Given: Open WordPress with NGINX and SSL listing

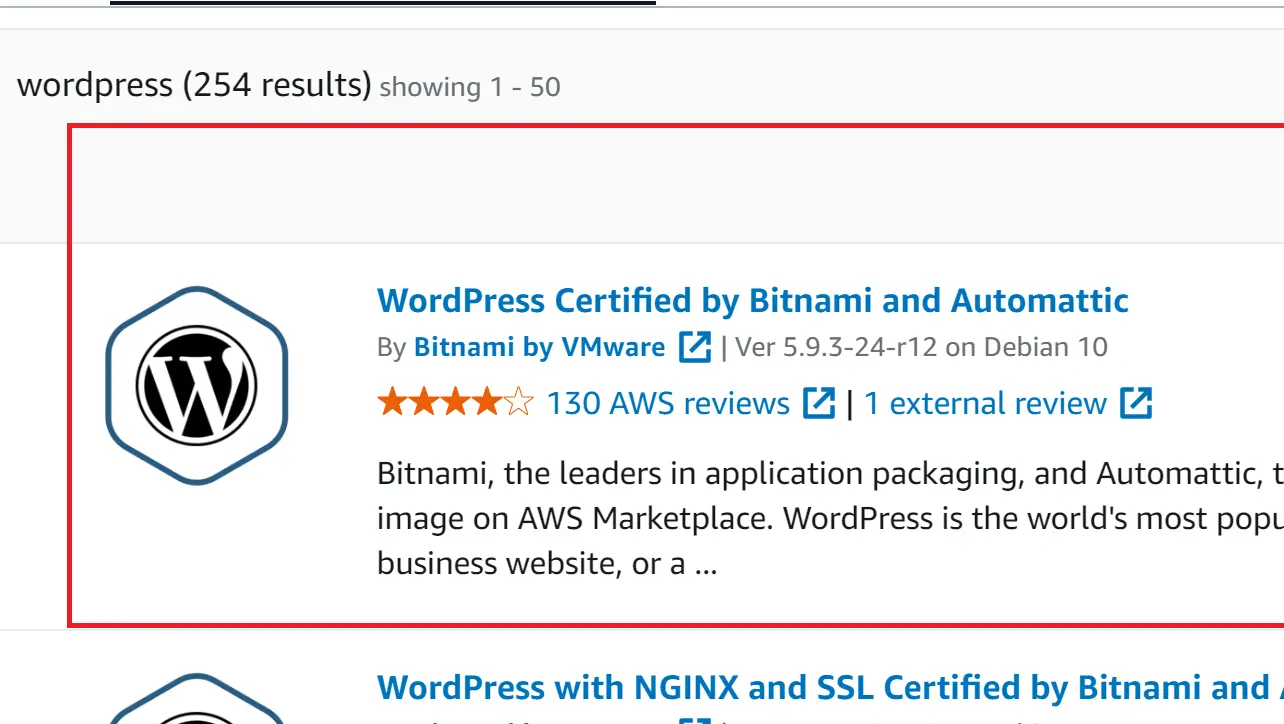Looking at the screenshot, I should [830, 688].
